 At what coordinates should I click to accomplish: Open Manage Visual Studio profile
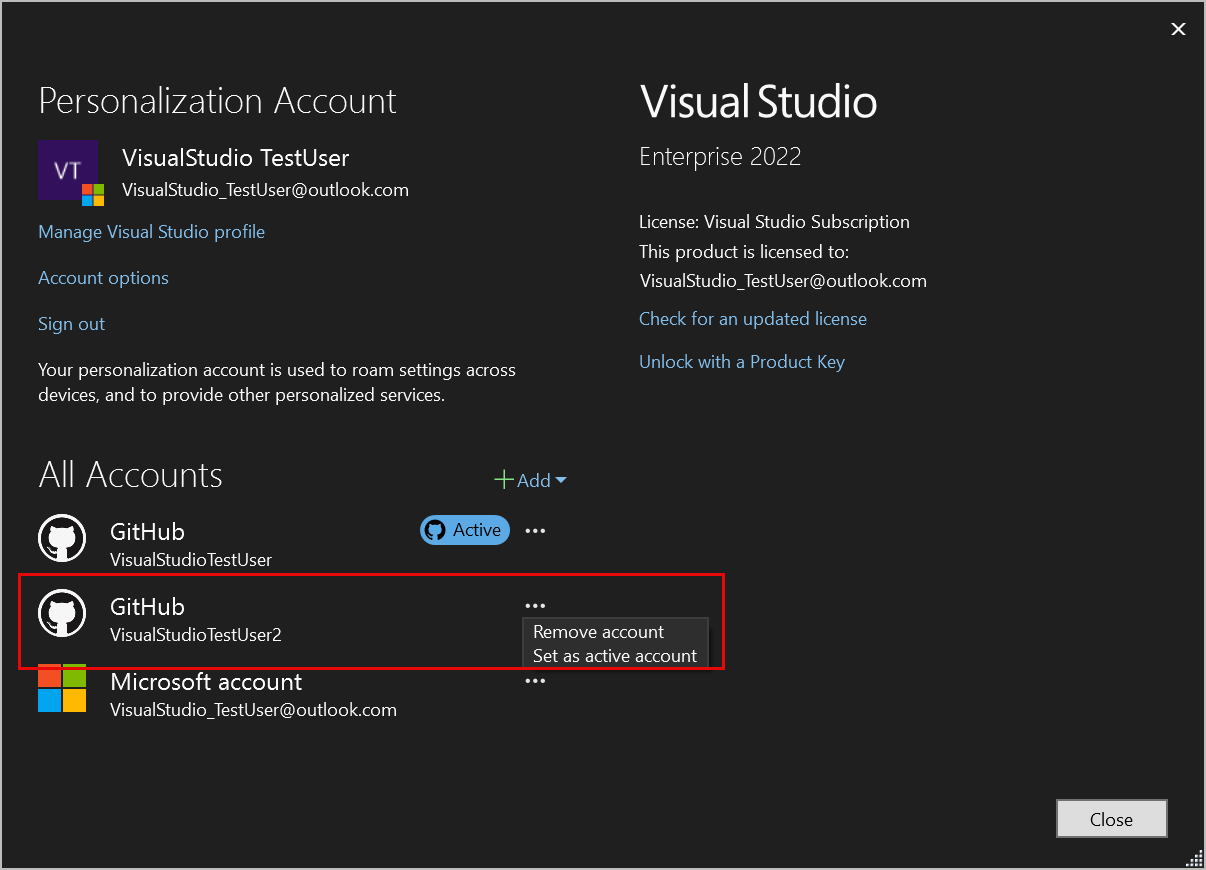click(x=151, y=231)
